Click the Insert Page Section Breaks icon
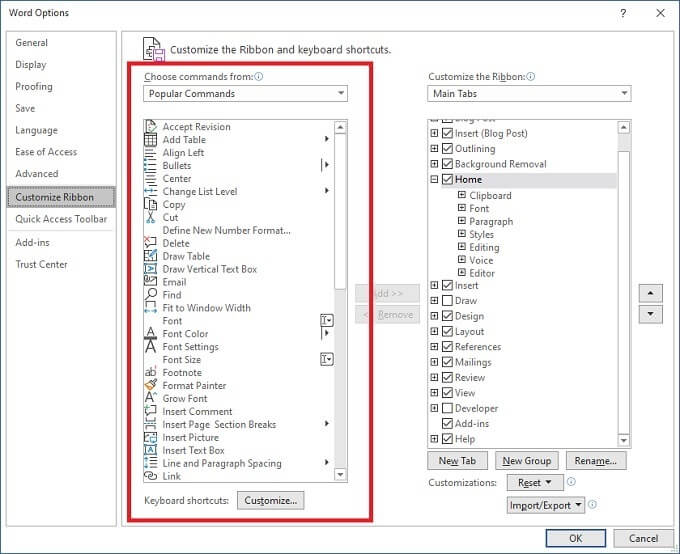The height and width of the screenshot is (554, 680). (150, 424)
